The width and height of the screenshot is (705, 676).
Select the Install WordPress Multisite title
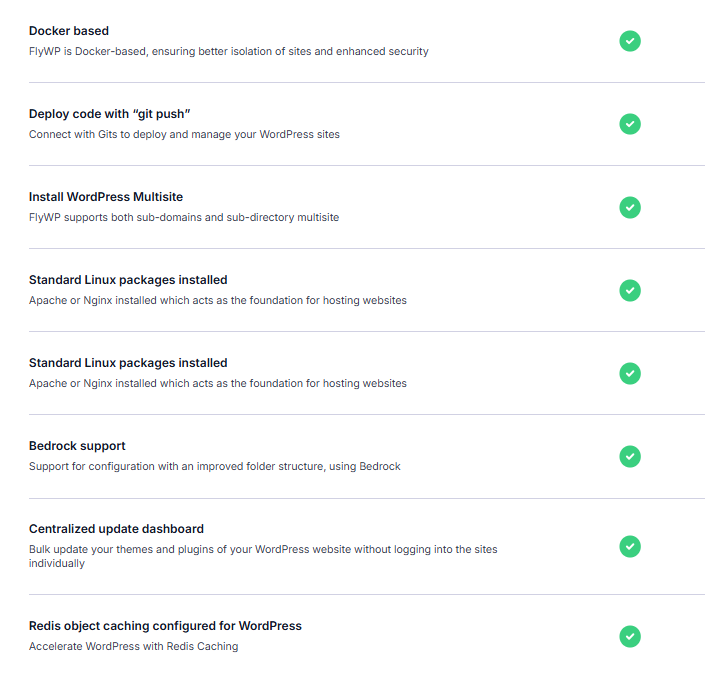coord(106,197)
